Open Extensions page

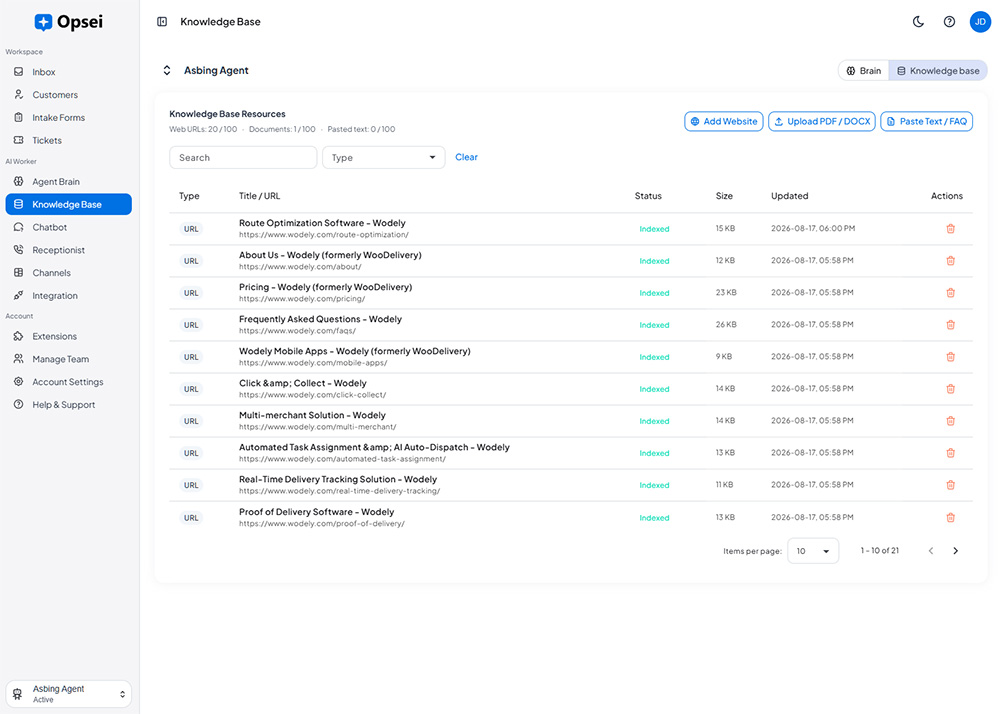pos(68,337)
